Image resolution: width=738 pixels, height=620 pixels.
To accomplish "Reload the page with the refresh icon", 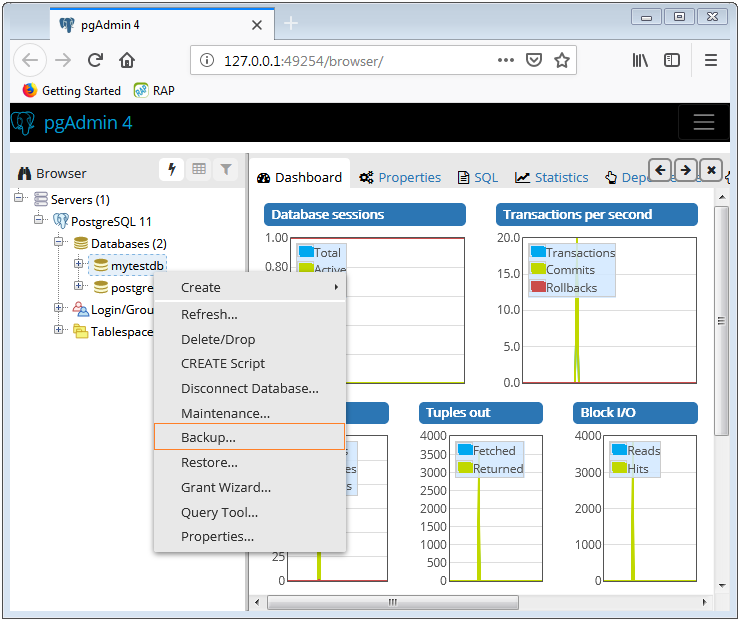I will point(96,60).
